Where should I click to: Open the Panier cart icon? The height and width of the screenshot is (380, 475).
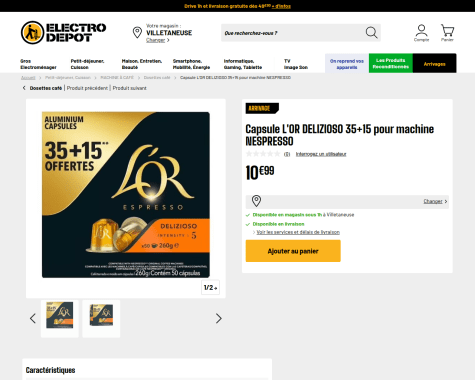click(x=447, y=33)
